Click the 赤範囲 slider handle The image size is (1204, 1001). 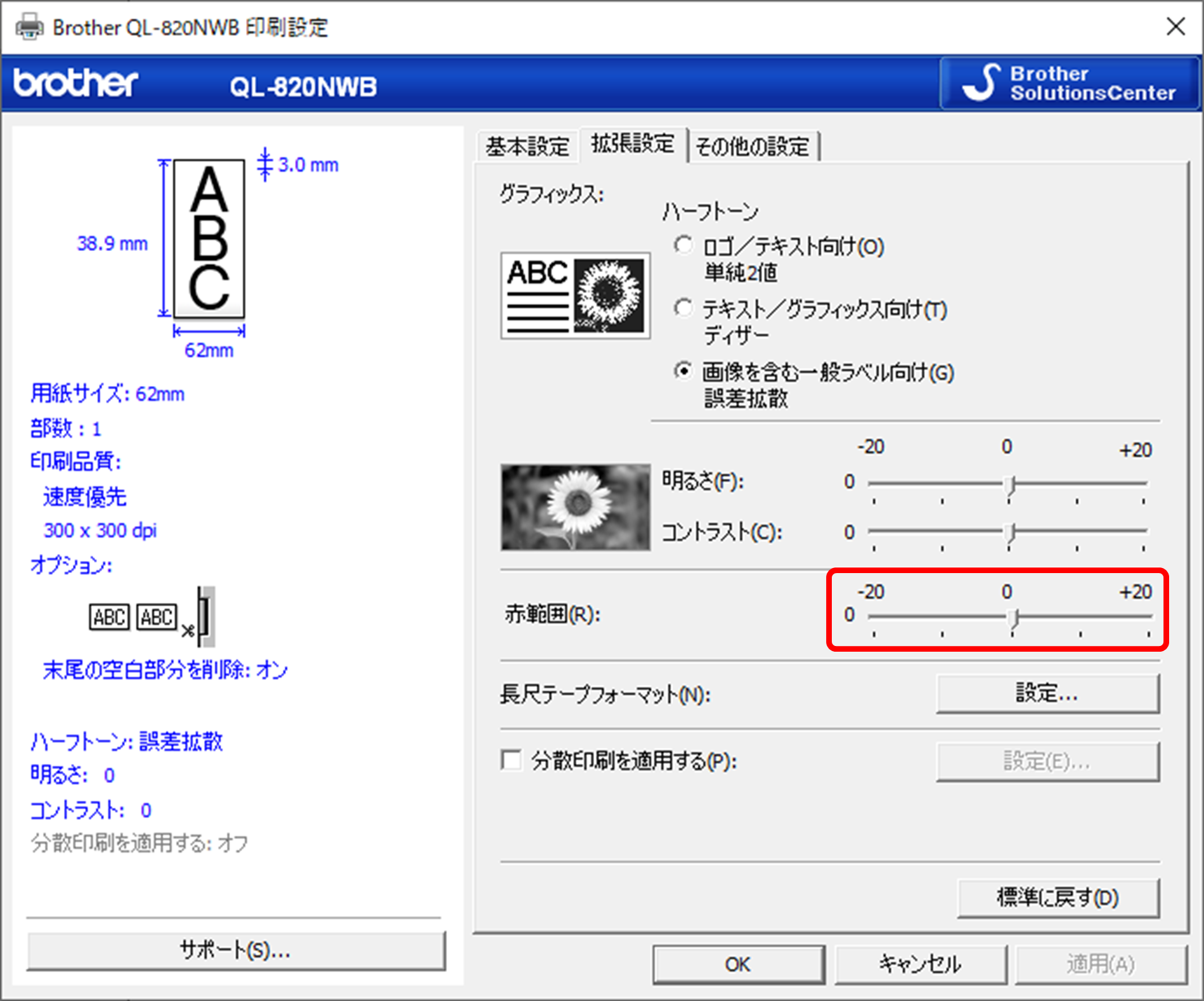coord(1014,618)
